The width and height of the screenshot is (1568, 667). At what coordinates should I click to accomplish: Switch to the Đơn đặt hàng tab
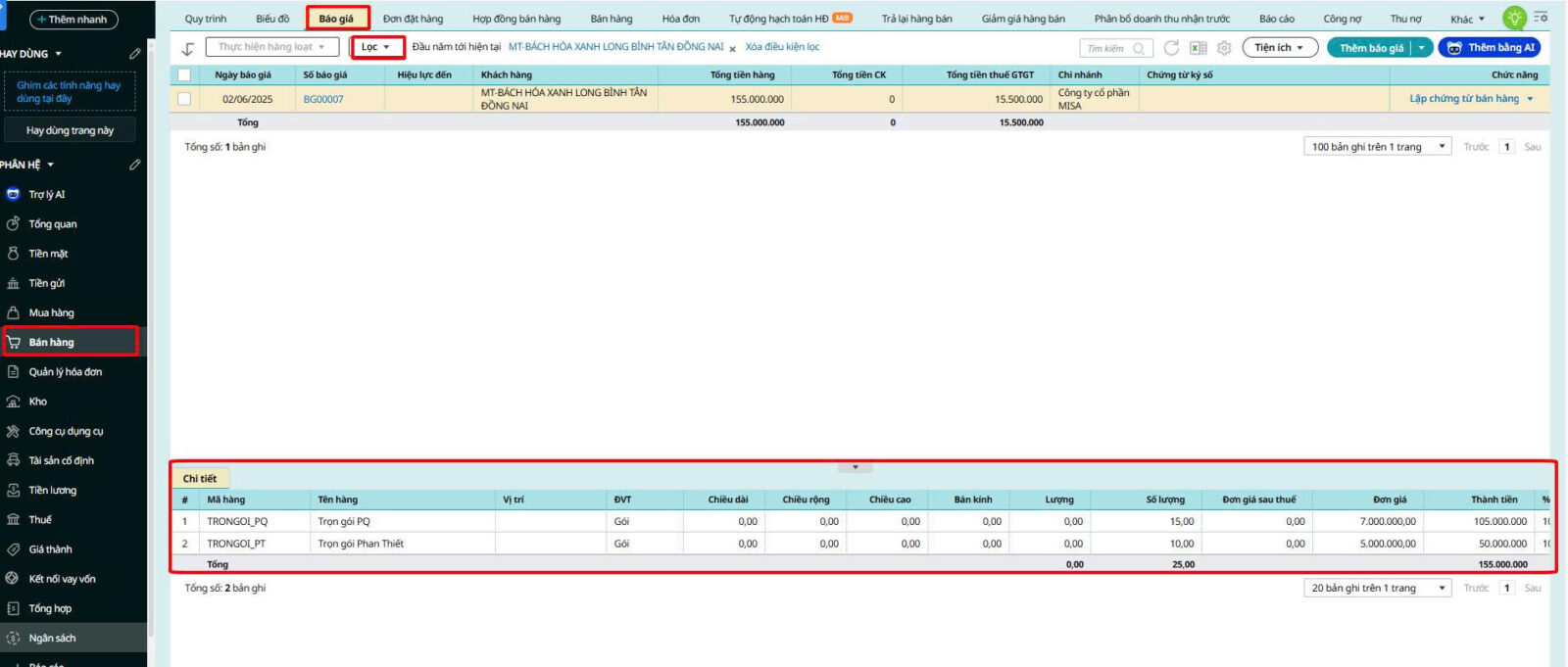click(x=413, y=19)
